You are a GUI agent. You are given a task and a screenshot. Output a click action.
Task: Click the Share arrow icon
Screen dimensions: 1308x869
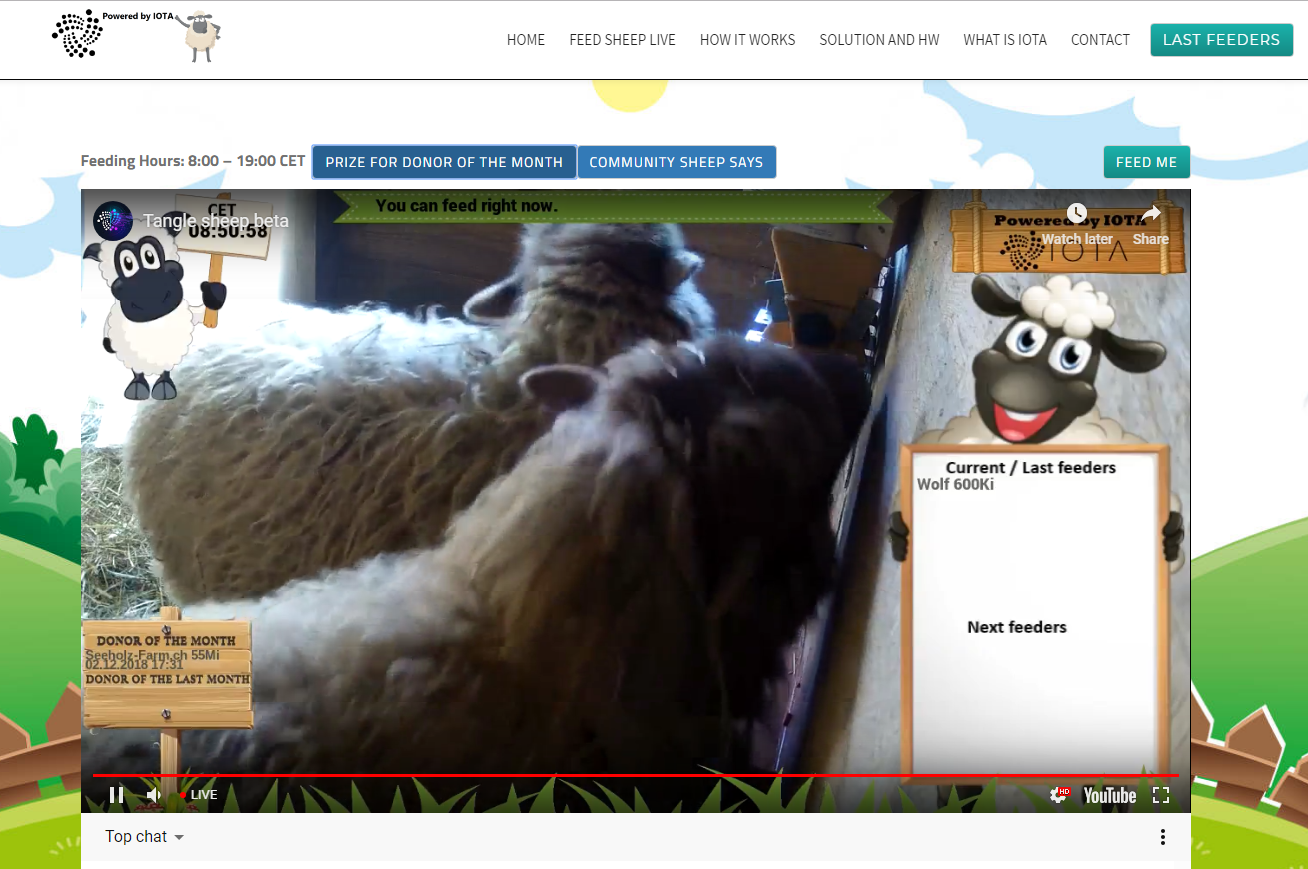[1151, 213]
